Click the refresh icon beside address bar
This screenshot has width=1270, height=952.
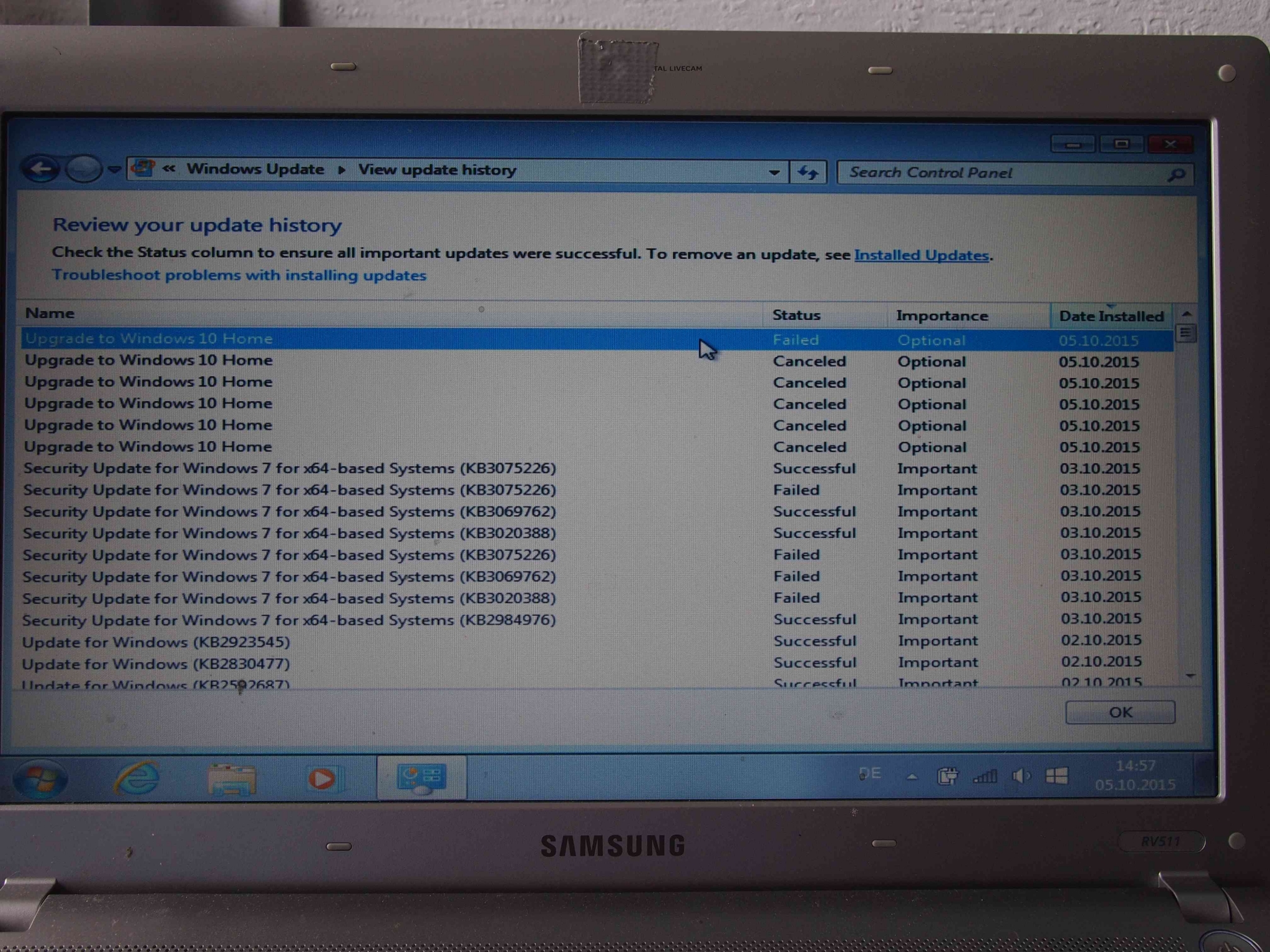tap(807, 172)
